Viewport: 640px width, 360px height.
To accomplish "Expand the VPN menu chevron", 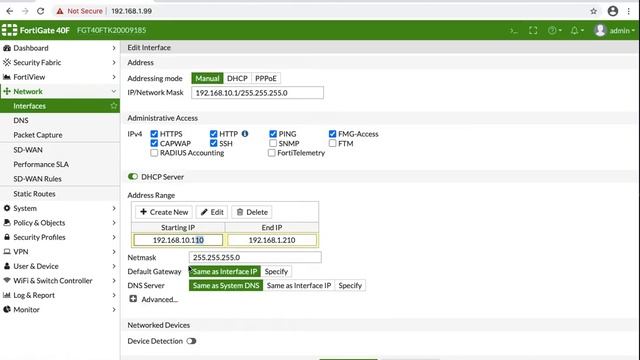I will coord(113,251).
